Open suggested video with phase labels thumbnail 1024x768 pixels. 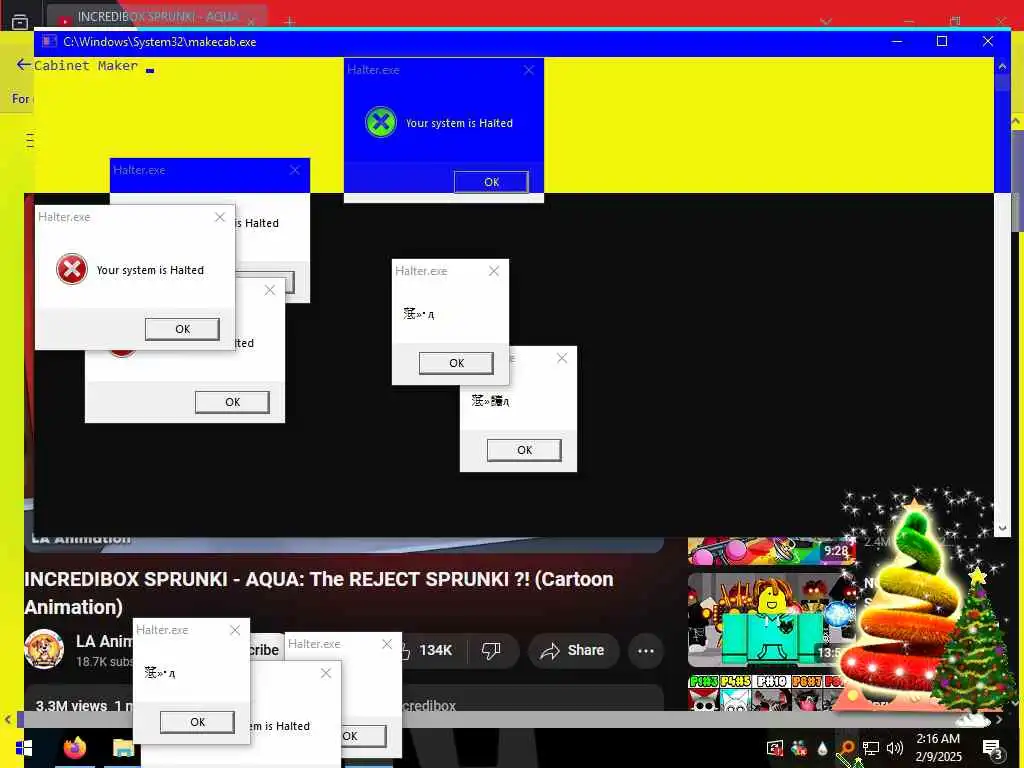[x=767, y=692]
